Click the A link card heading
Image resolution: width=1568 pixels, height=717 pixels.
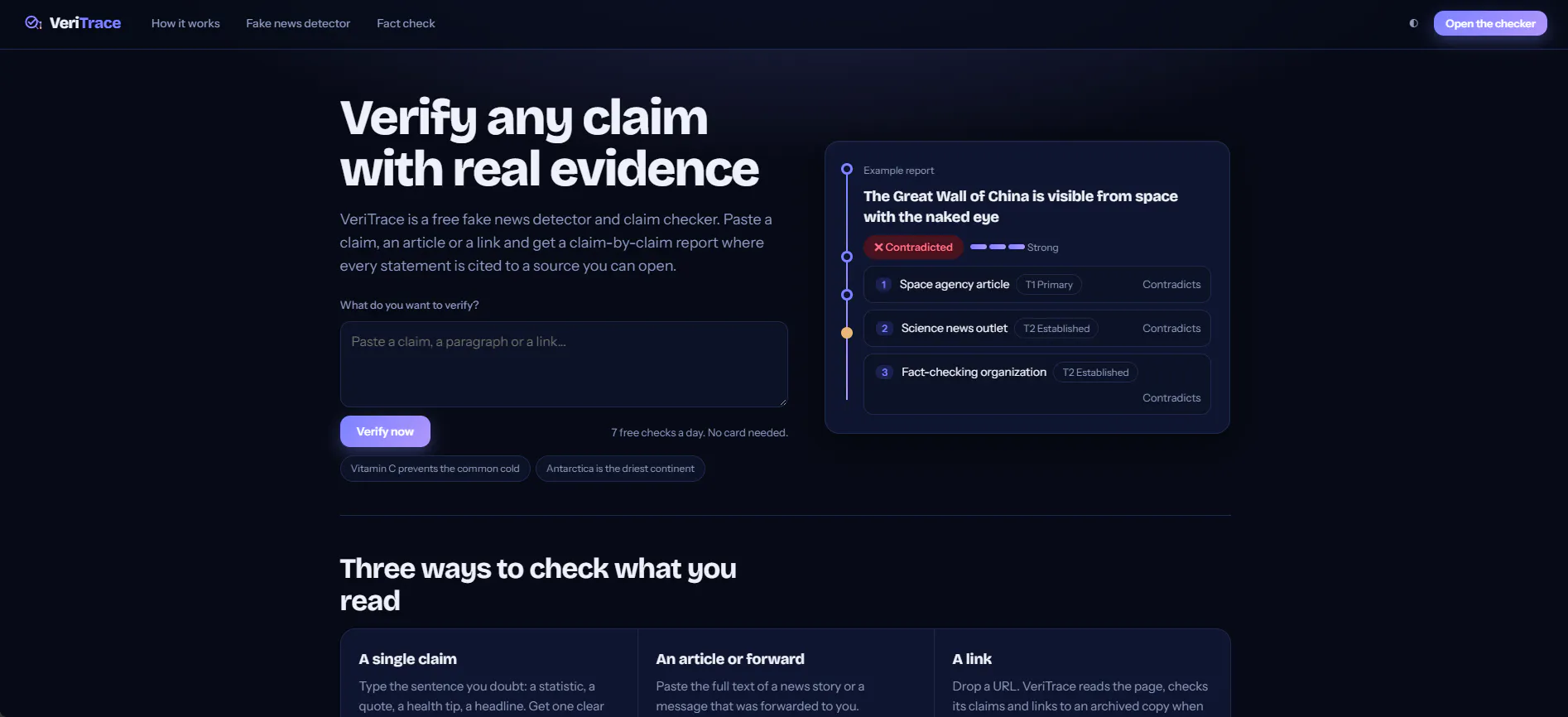pyautogui.click(x=972, y=659)
